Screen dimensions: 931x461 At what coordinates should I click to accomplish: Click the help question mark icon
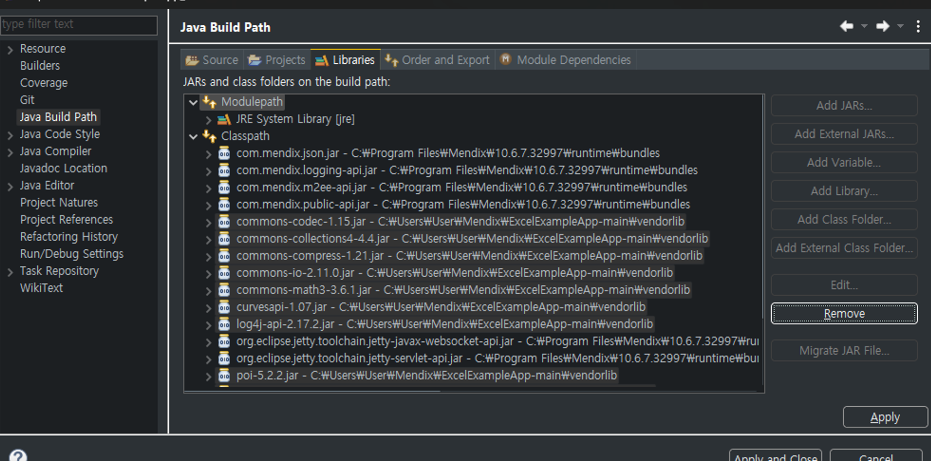coord(18,455)
